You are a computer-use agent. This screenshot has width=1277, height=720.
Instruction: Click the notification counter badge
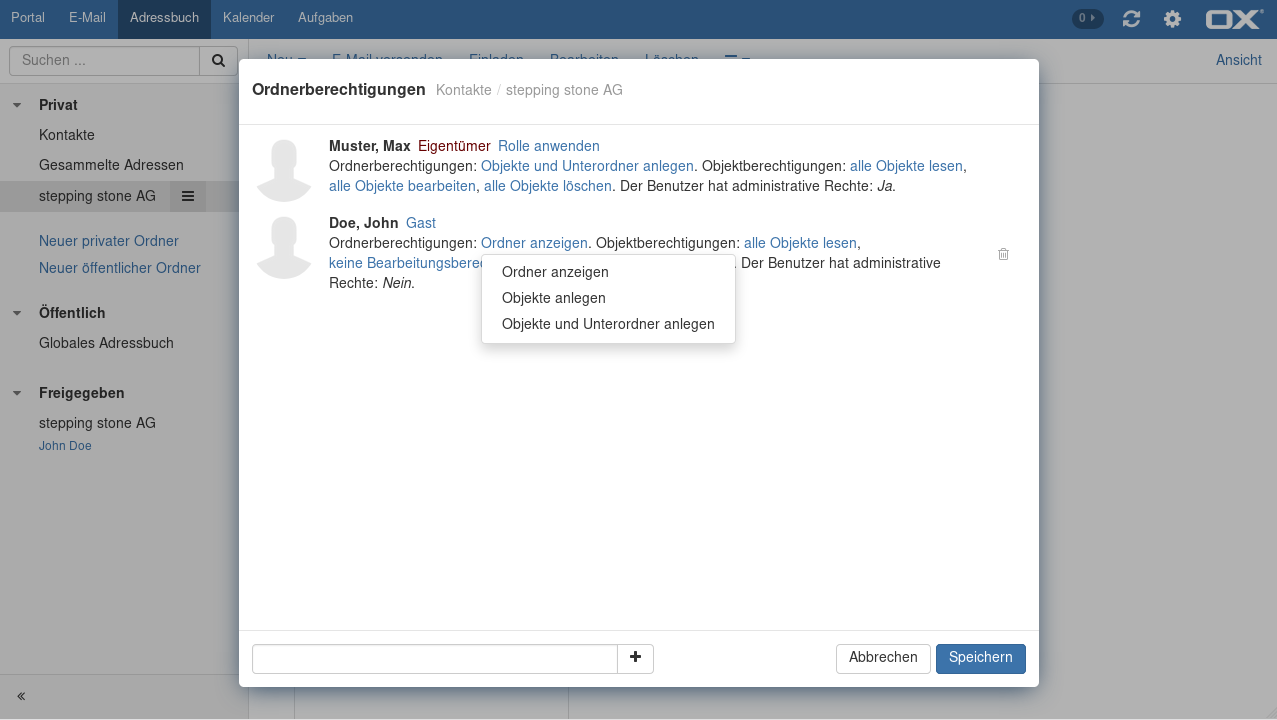coord(1087,18)
